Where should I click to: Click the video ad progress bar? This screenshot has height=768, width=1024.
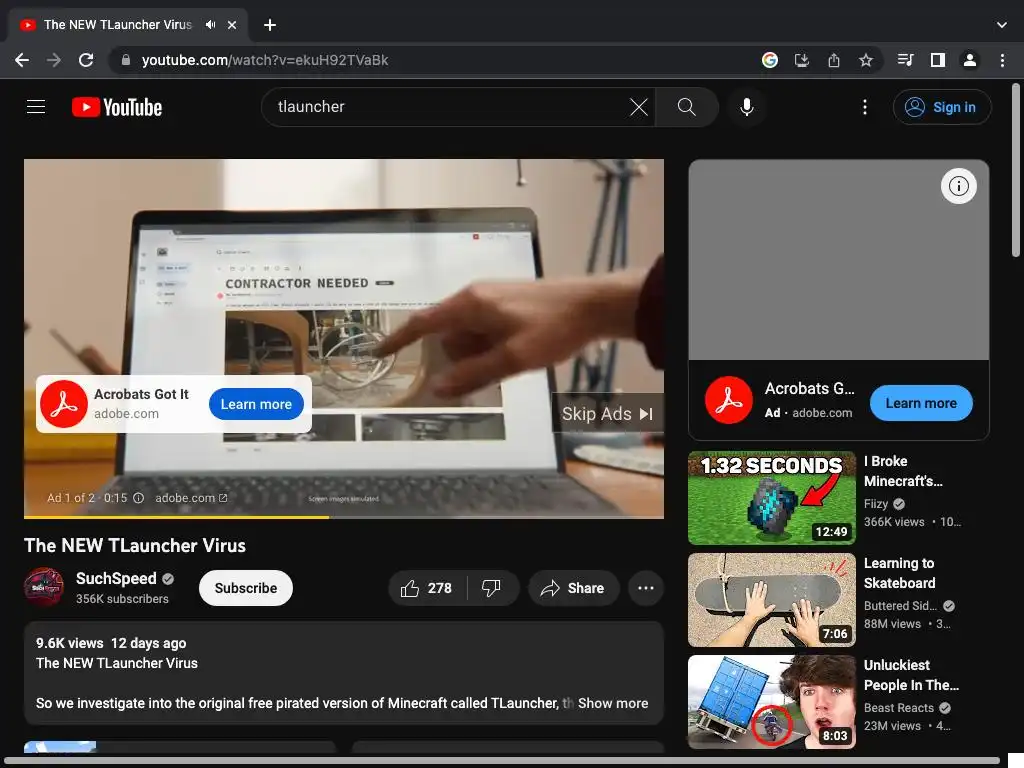tap(344, 517)
